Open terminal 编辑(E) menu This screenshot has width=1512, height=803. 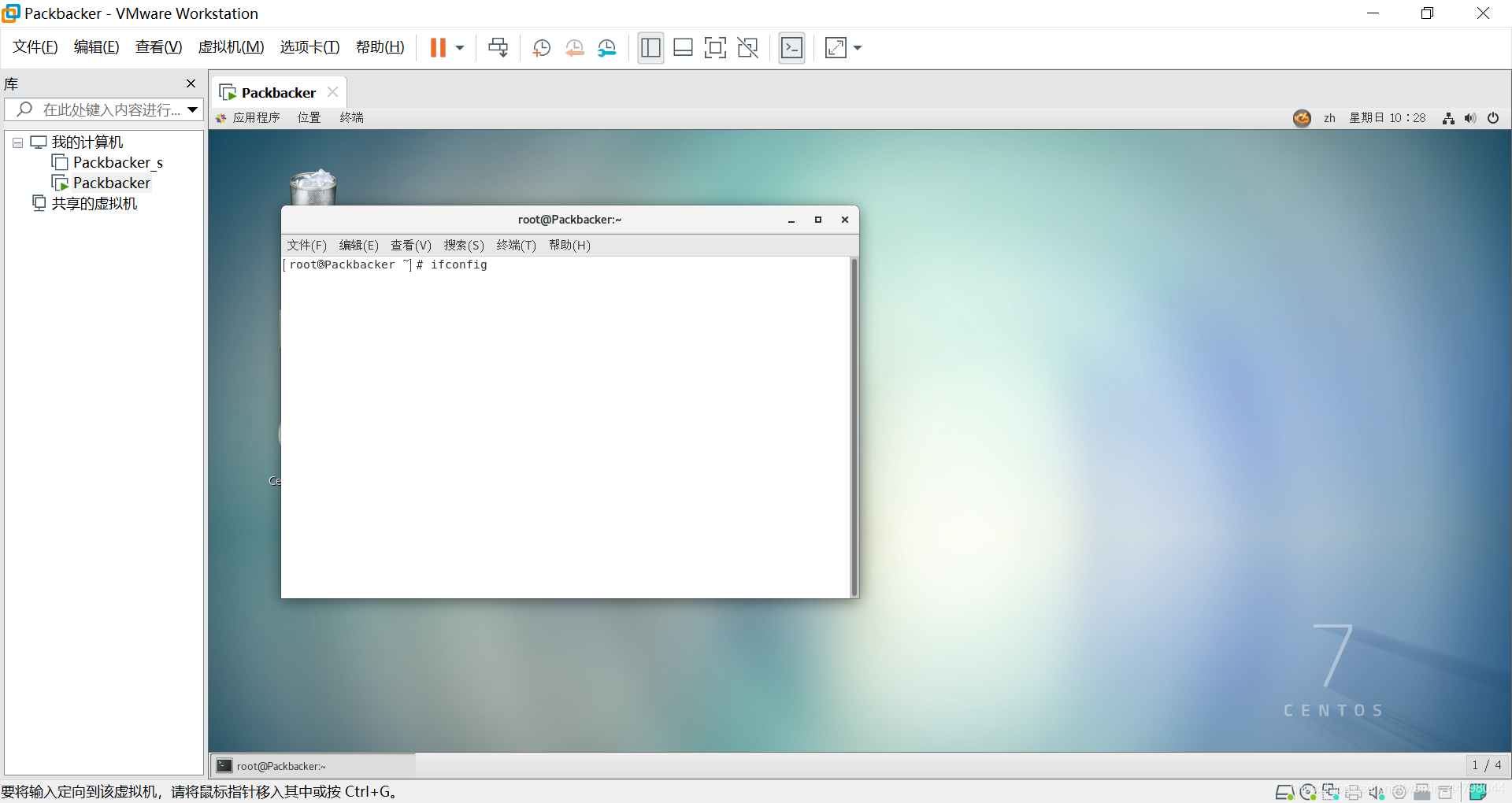click(358, 246)
